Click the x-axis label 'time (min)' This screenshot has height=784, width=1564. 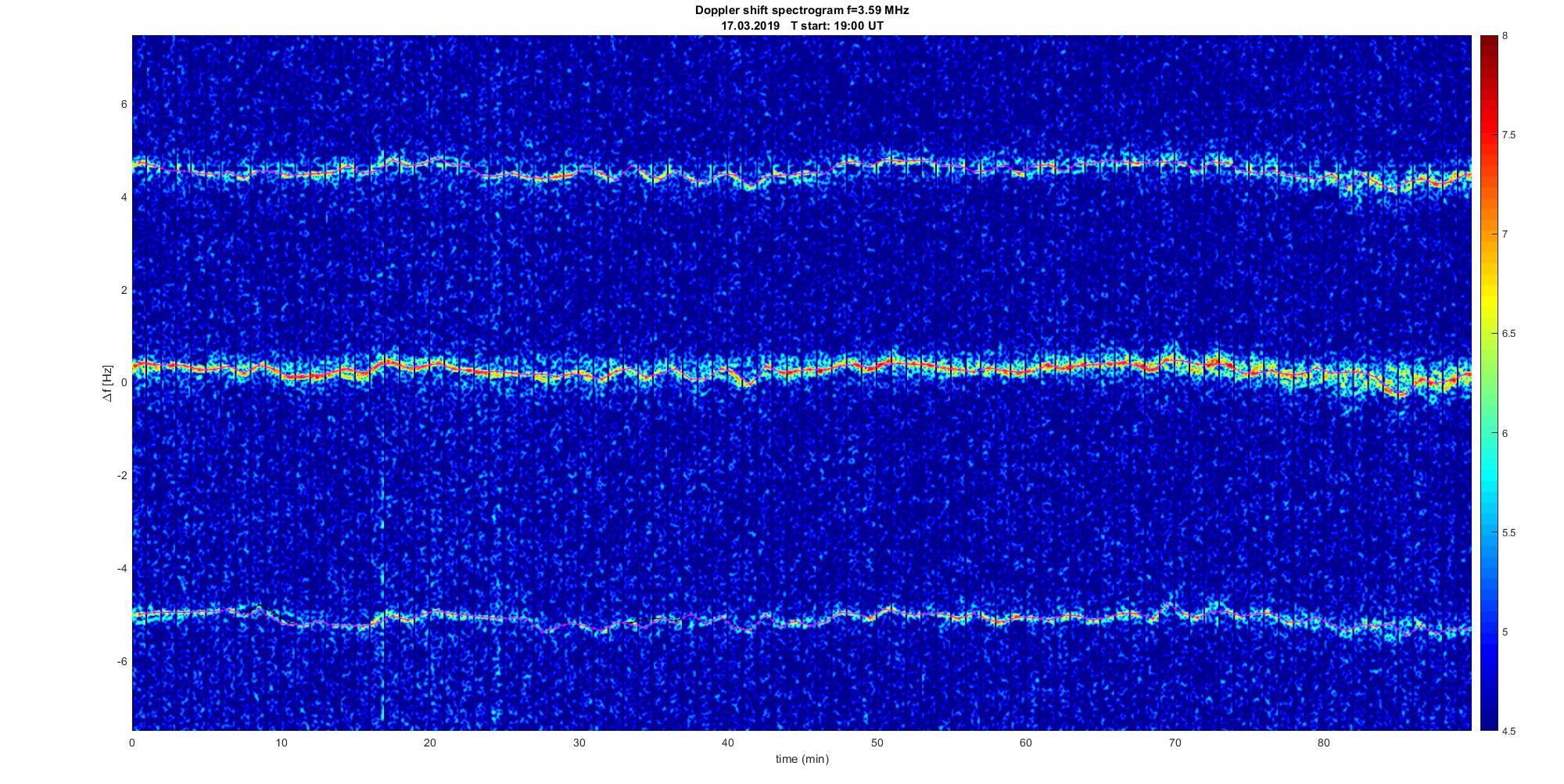[802, 759]
